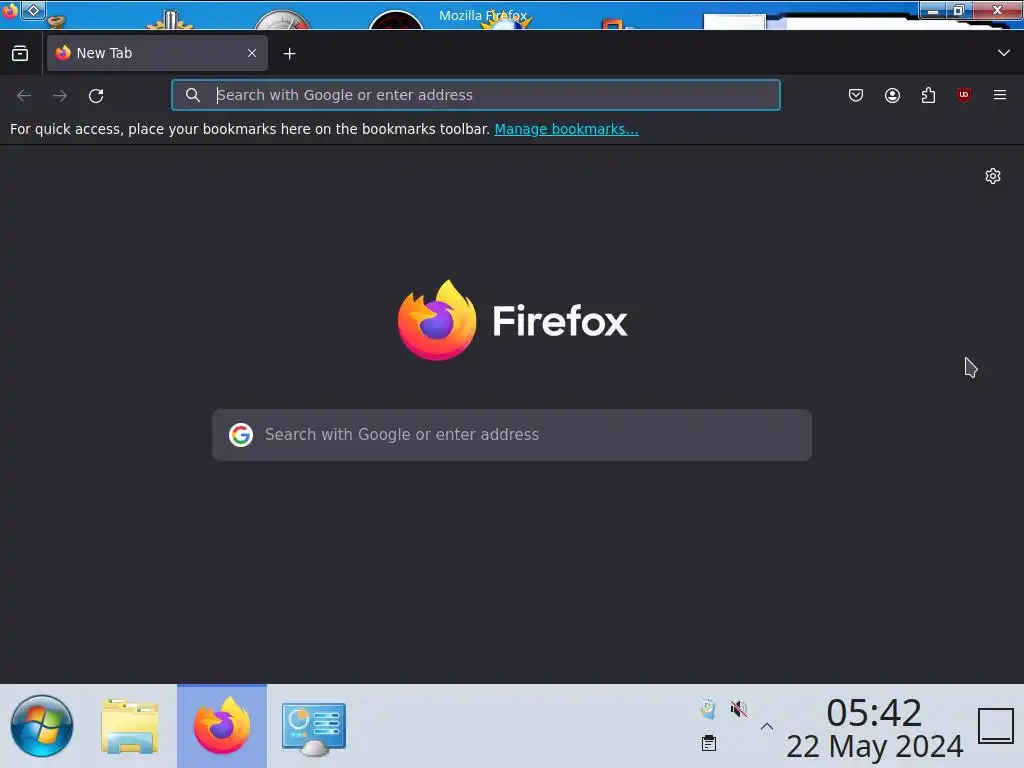Open the Save to Pocket icon
1024x768 pixels.
pos(856,95)
